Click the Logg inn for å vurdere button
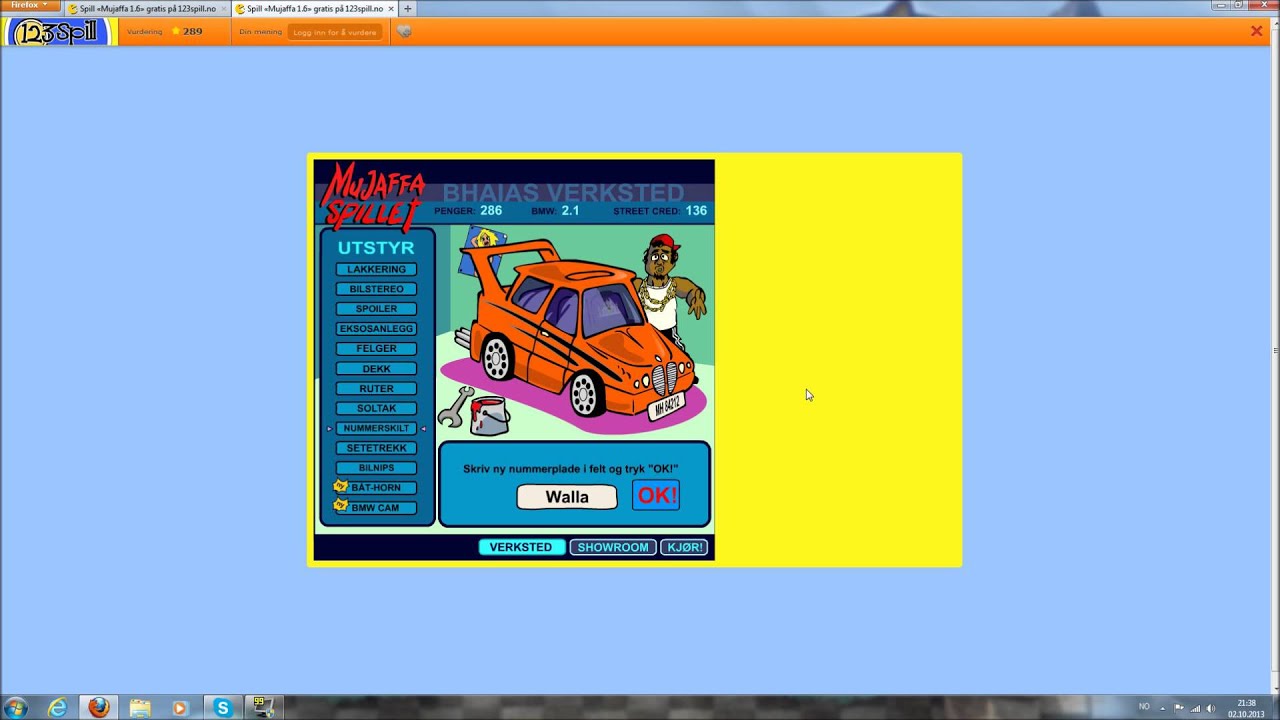This screenshot has height=720, width=1280. (x=335, y=32)
